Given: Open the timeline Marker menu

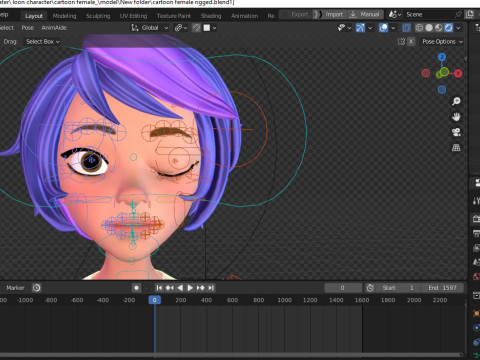Looking at the screenshot, I should pyautogui.click(x=15, y=288).
